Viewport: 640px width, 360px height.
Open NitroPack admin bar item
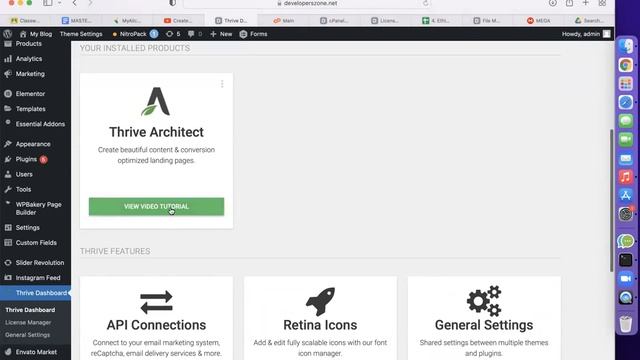[x=135, y=34]
